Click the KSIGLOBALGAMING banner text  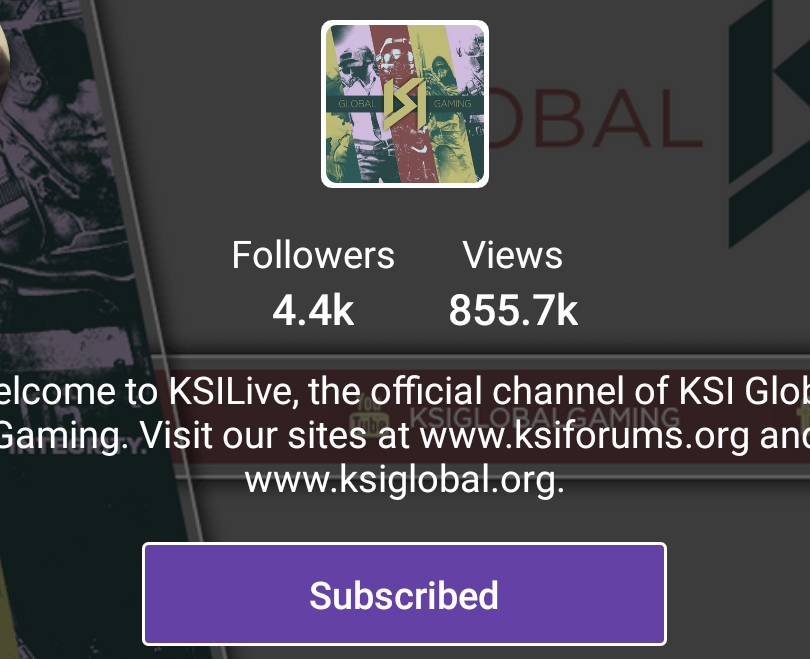pyautogui.click(x=545, y=418)
